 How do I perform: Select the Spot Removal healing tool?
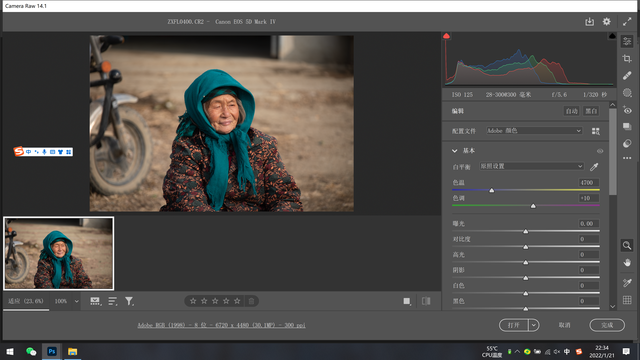pyautogui.click(x=627, y=76)
